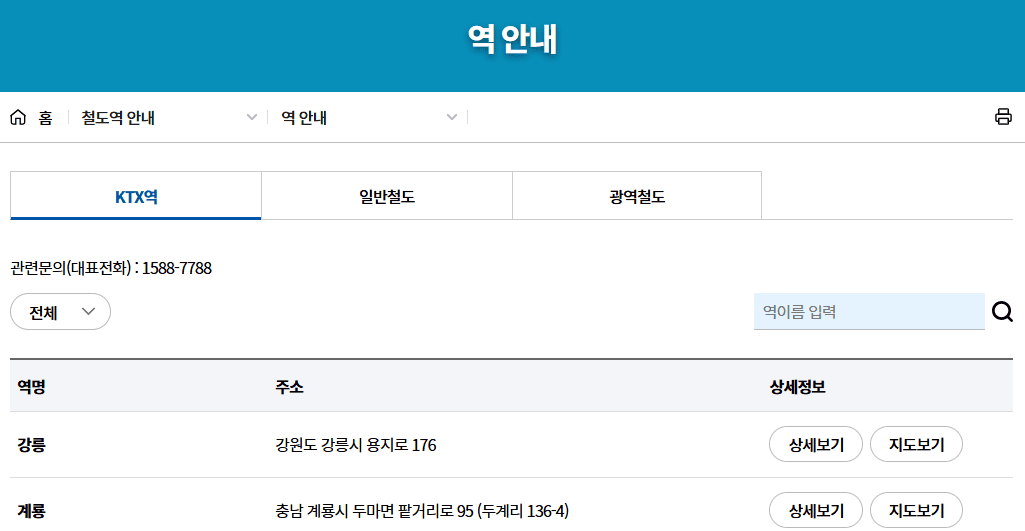
Task: Click the 주소 column header
Action: click(x=289, y=387)
